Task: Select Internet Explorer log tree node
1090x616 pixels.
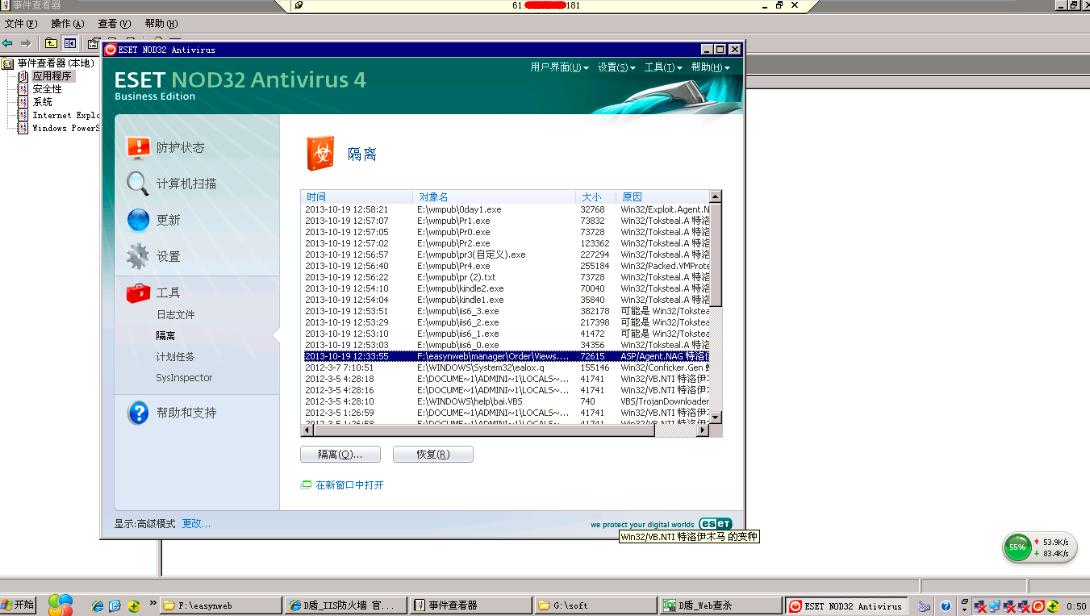Action: coord(65,115)
